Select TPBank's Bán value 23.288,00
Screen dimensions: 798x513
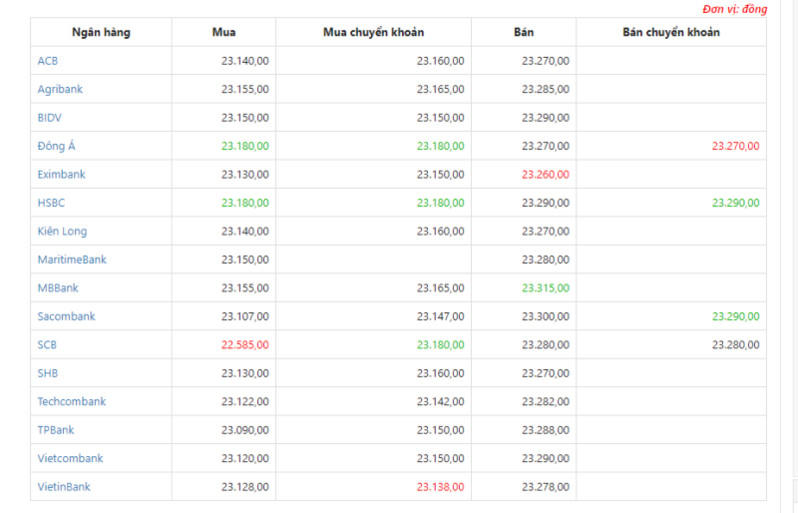(546, 430)
